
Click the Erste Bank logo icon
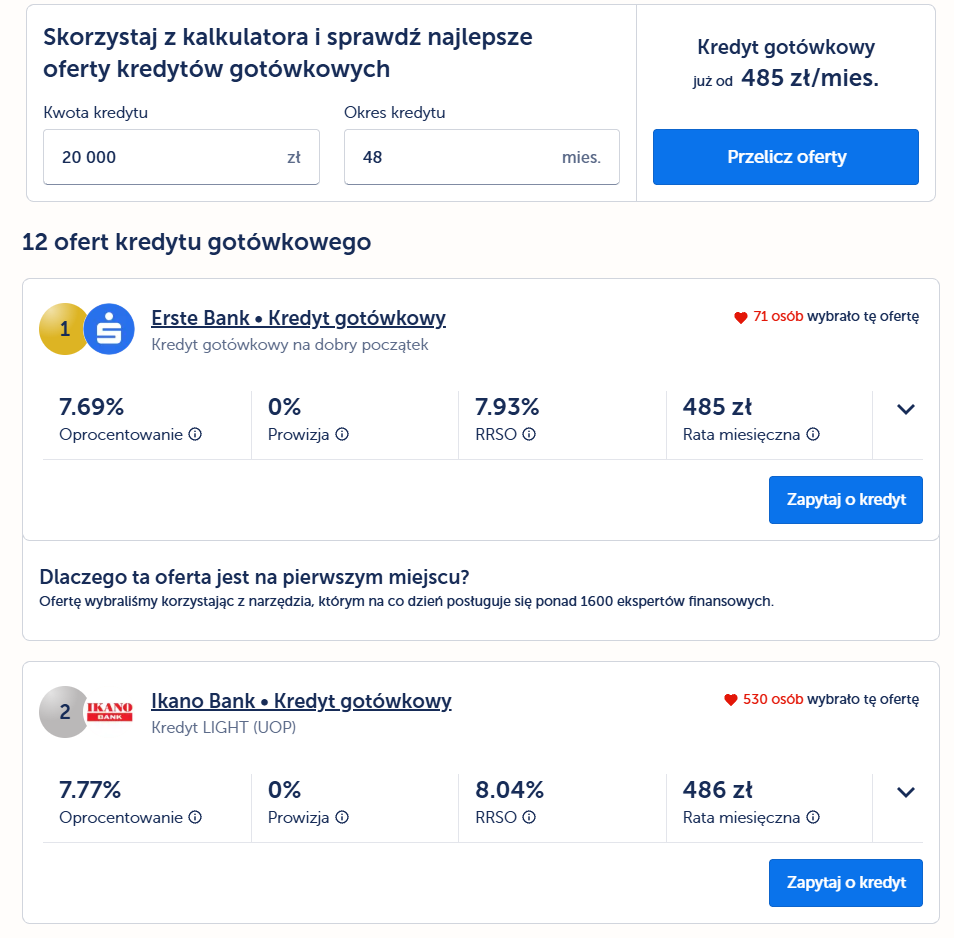(x=109, y=329)
